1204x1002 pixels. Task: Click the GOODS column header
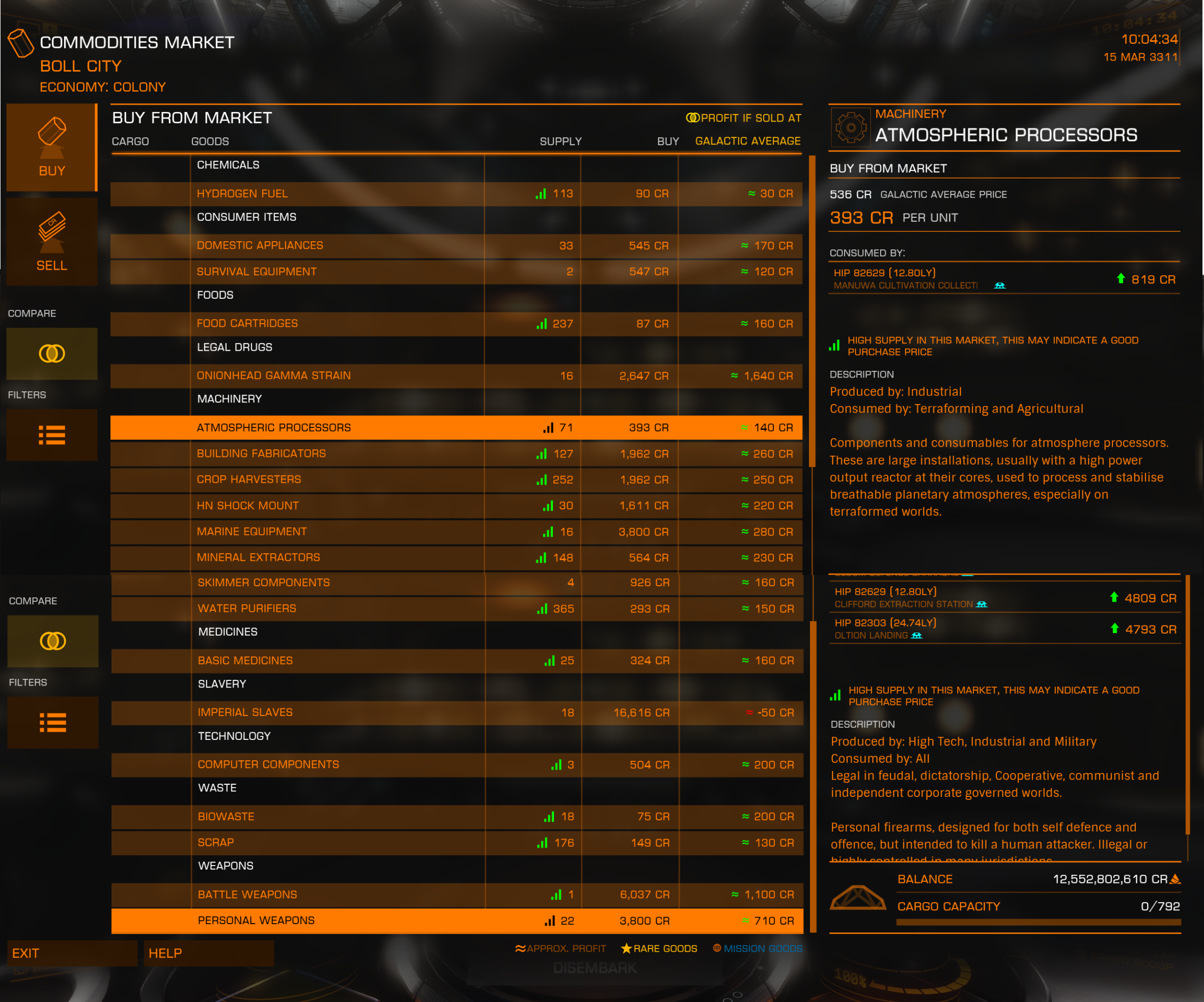click(x=210, y=141)
